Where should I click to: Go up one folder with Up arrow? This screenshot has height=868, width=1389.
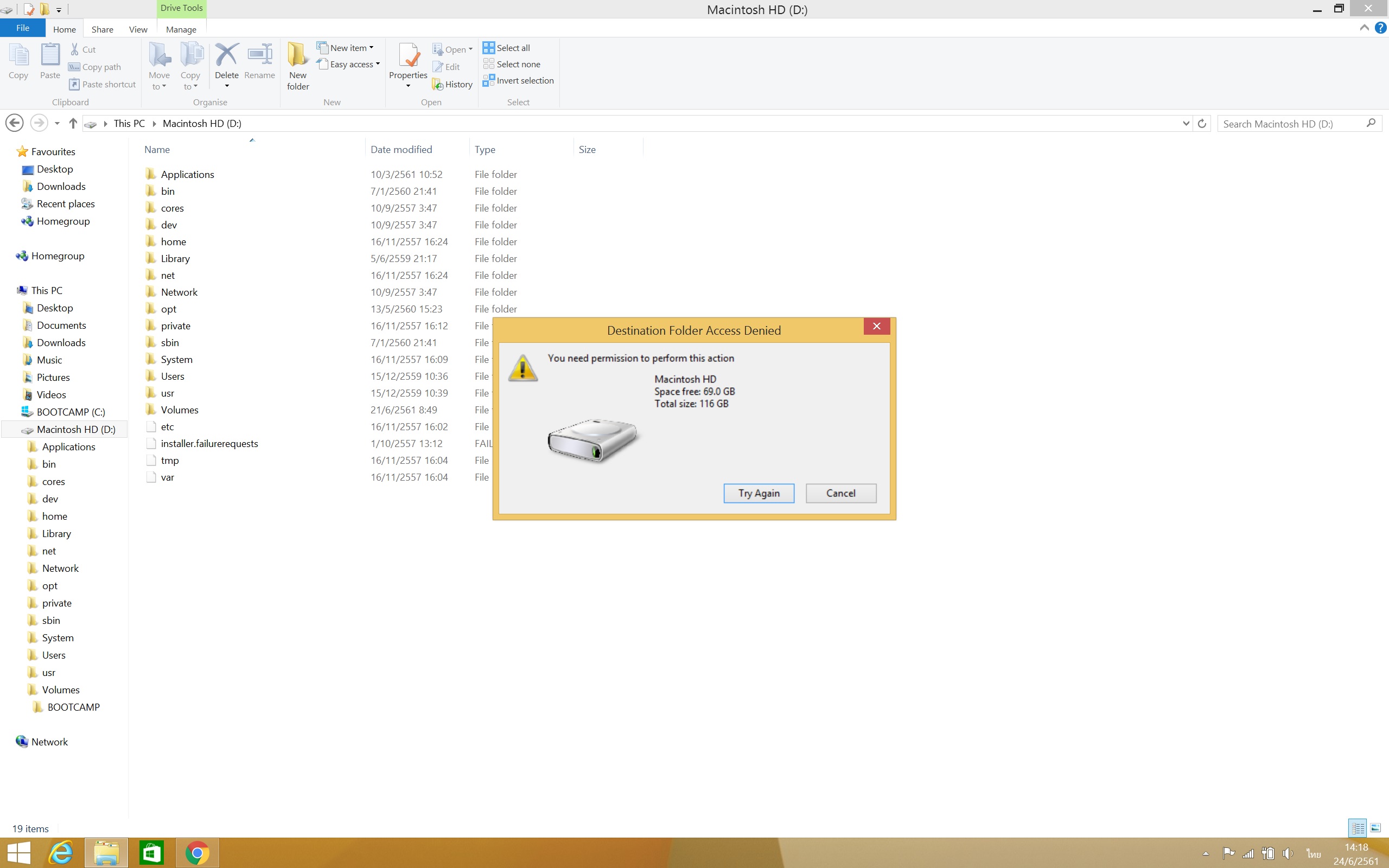(73, 124)
